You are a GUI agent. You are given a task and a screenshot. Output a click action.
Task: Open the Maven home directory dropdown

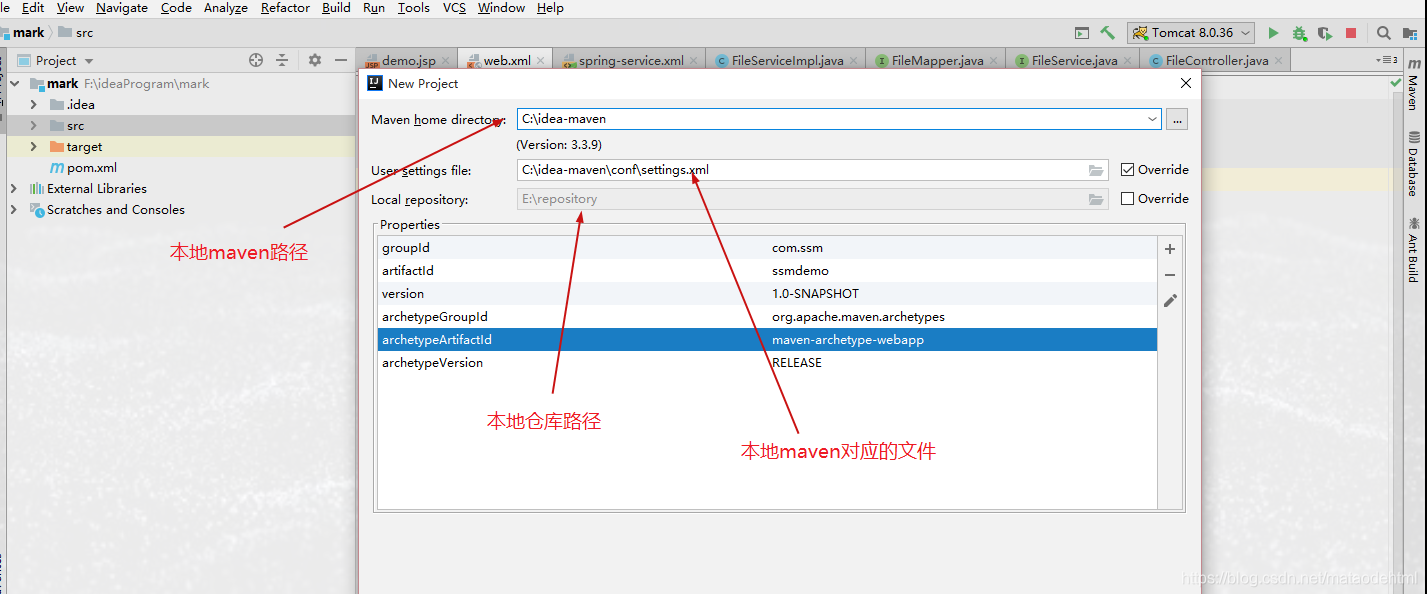coord(1153,119)
